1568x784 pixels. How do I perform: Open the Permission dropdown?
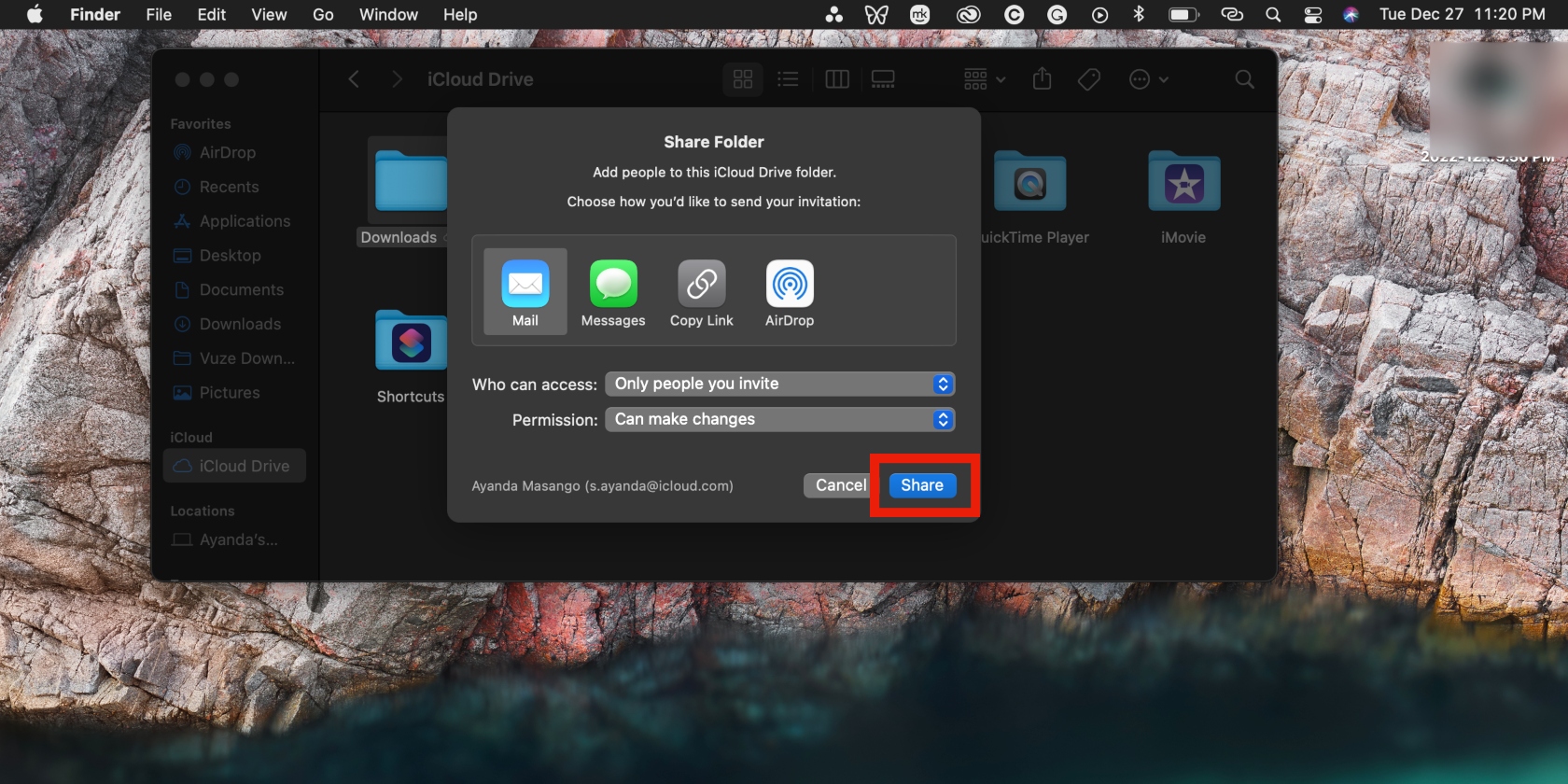[x=780, y=419]
